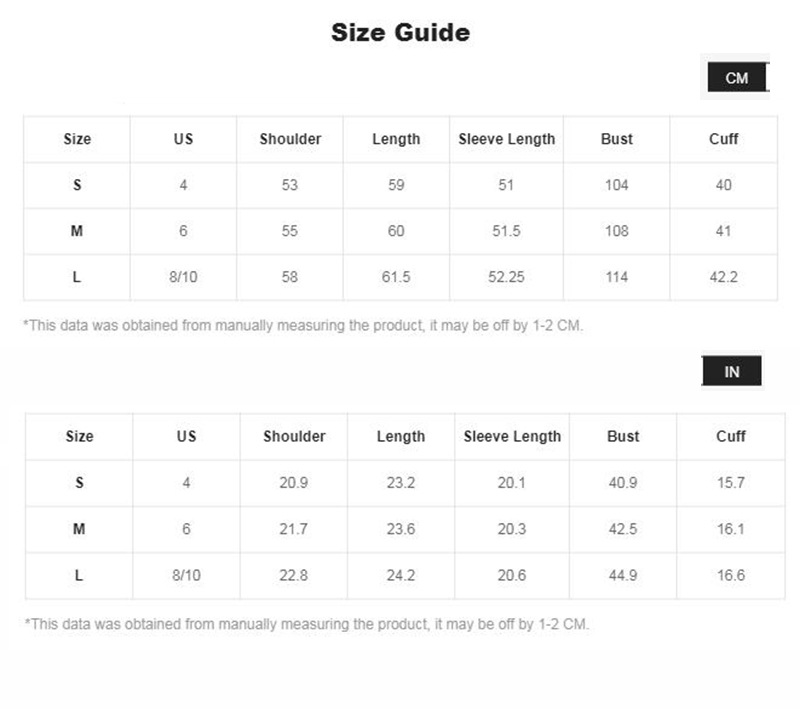Viewport: 800px width, 709px height.
Task: Click the 20.9 shoulder measurement
Action: coord(294,483)
